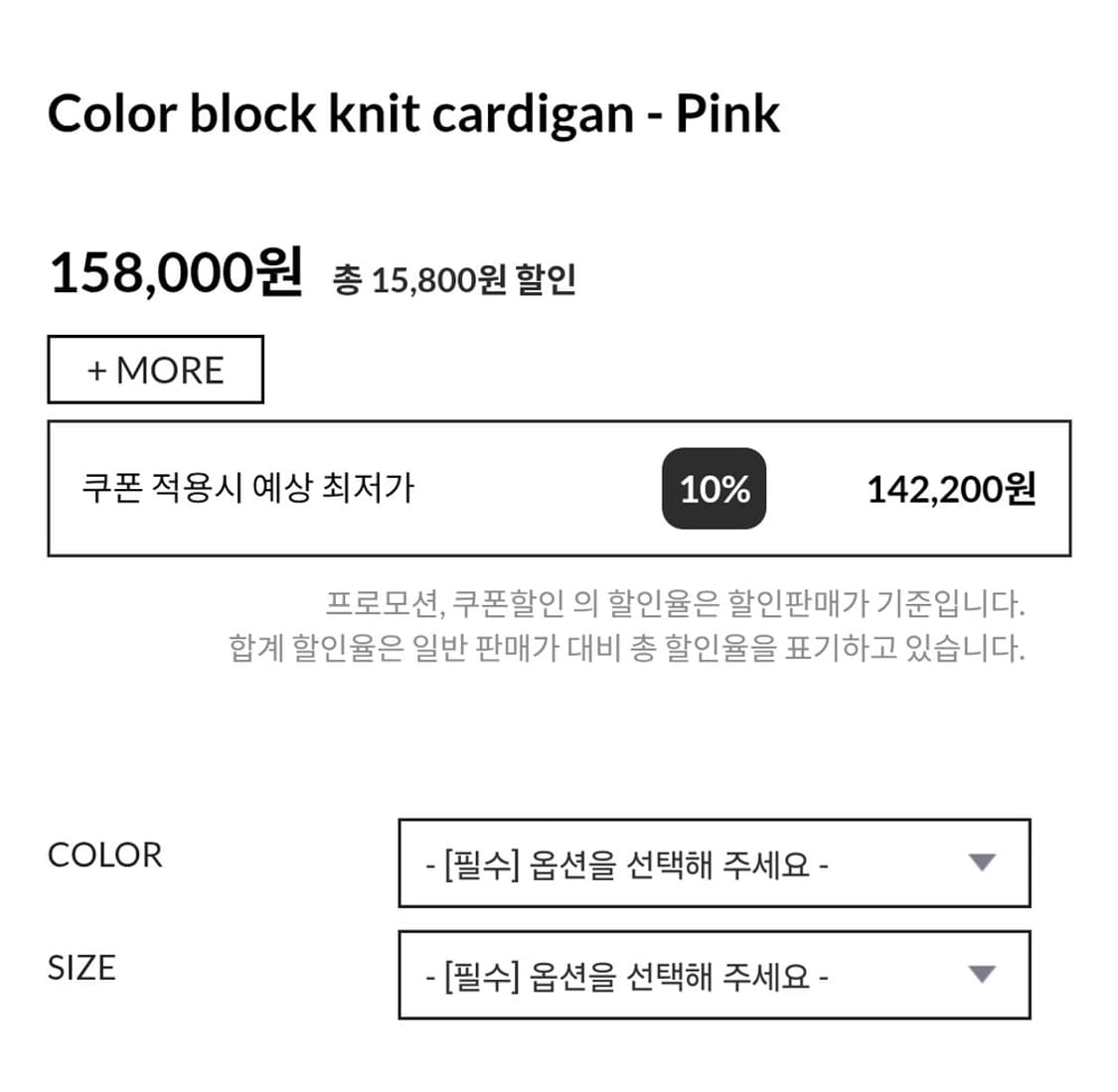Click the plus sign on MORE button
The height and width of the screenshot is (1092, 1118).
tap(96, 371)
